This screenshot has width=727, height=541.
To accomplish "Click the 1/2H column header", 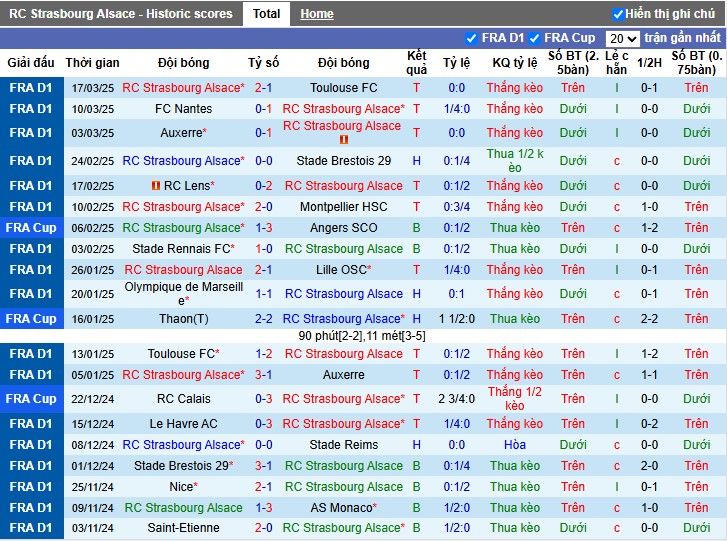I will pos(649,63).
